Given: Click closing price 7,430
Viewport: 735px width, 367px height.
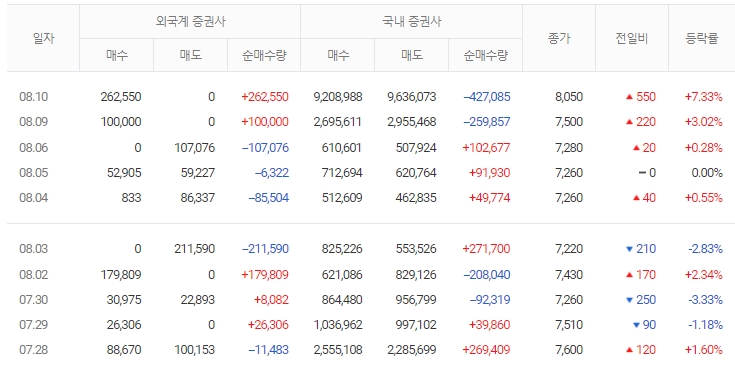Looking at the screenshot, I should 569,275.
